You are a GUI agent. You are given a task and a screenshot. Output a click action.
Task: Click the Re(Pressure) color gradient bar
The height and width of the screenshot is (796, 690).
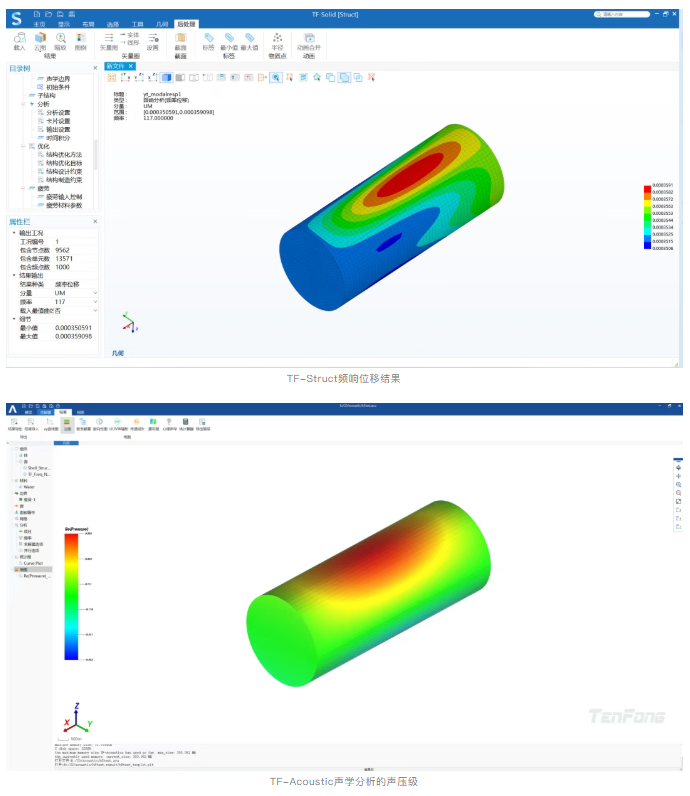coord(71,596)
